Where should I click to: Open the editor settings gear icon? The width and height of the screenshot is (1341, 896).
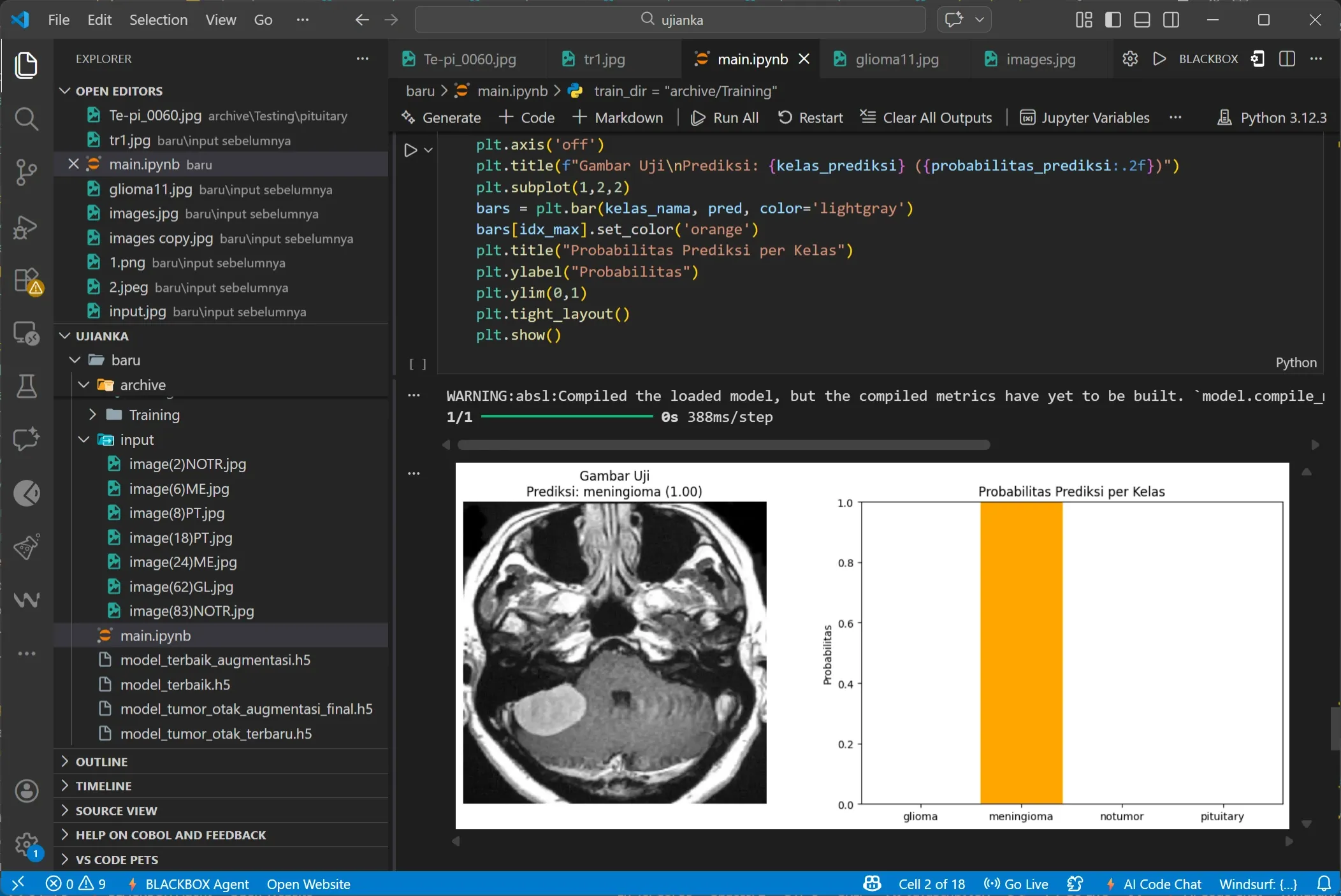[1130, 59]
